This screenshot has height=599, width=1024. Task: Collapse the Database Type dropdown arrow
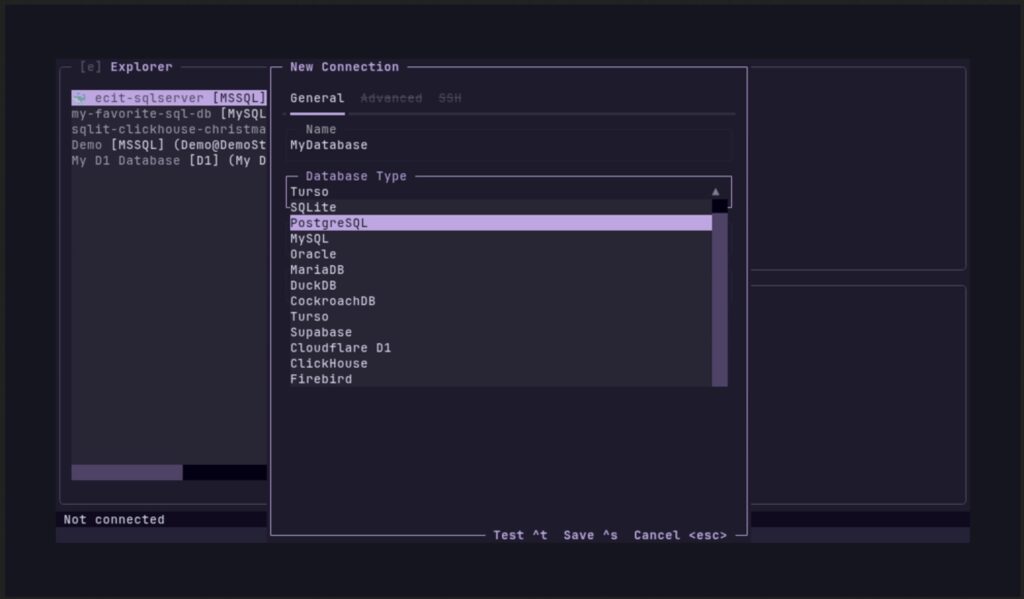[x=715, y=192]
